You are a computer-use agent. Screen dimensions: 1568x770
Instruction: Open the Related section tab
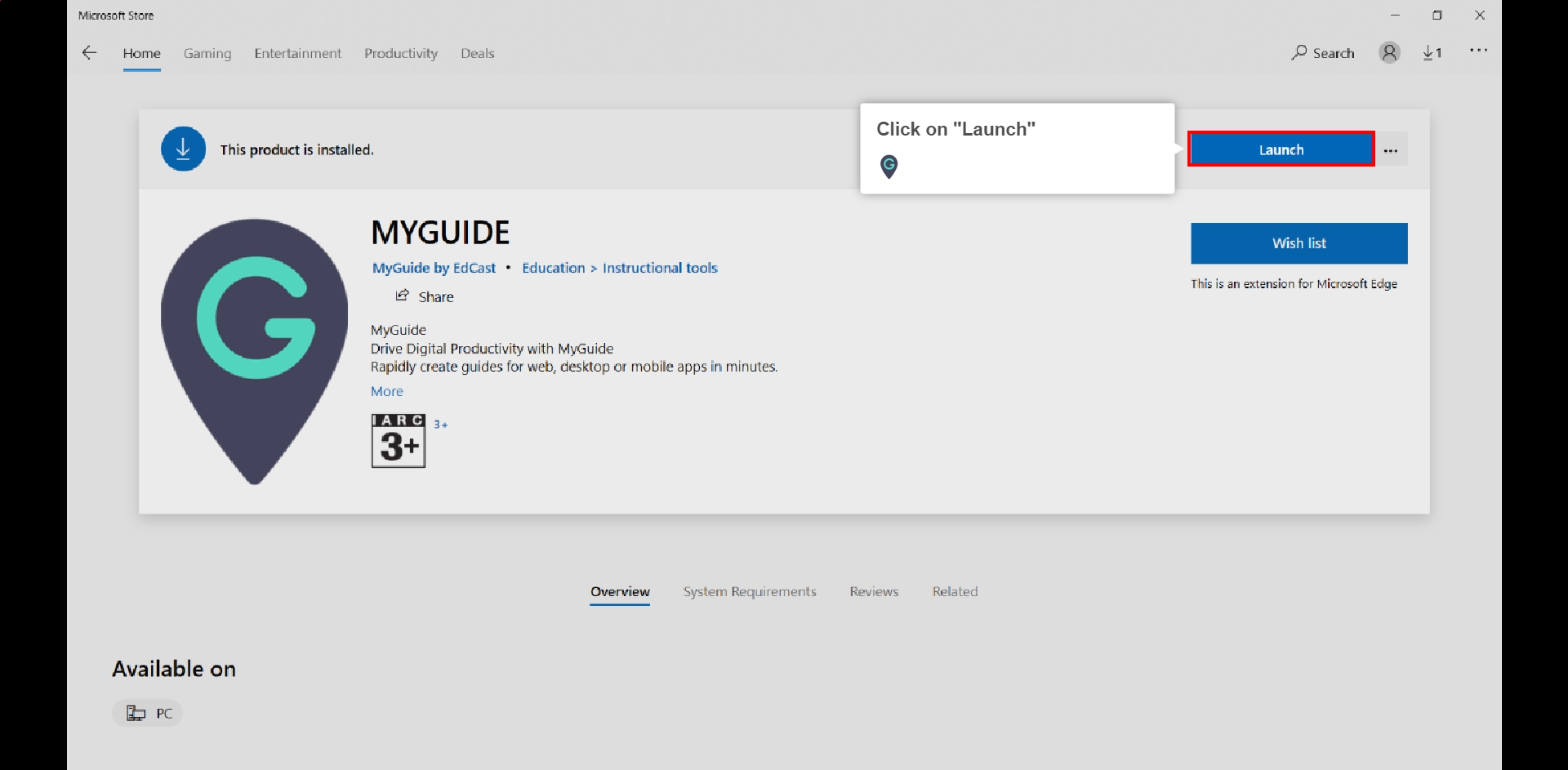[955, 591]
